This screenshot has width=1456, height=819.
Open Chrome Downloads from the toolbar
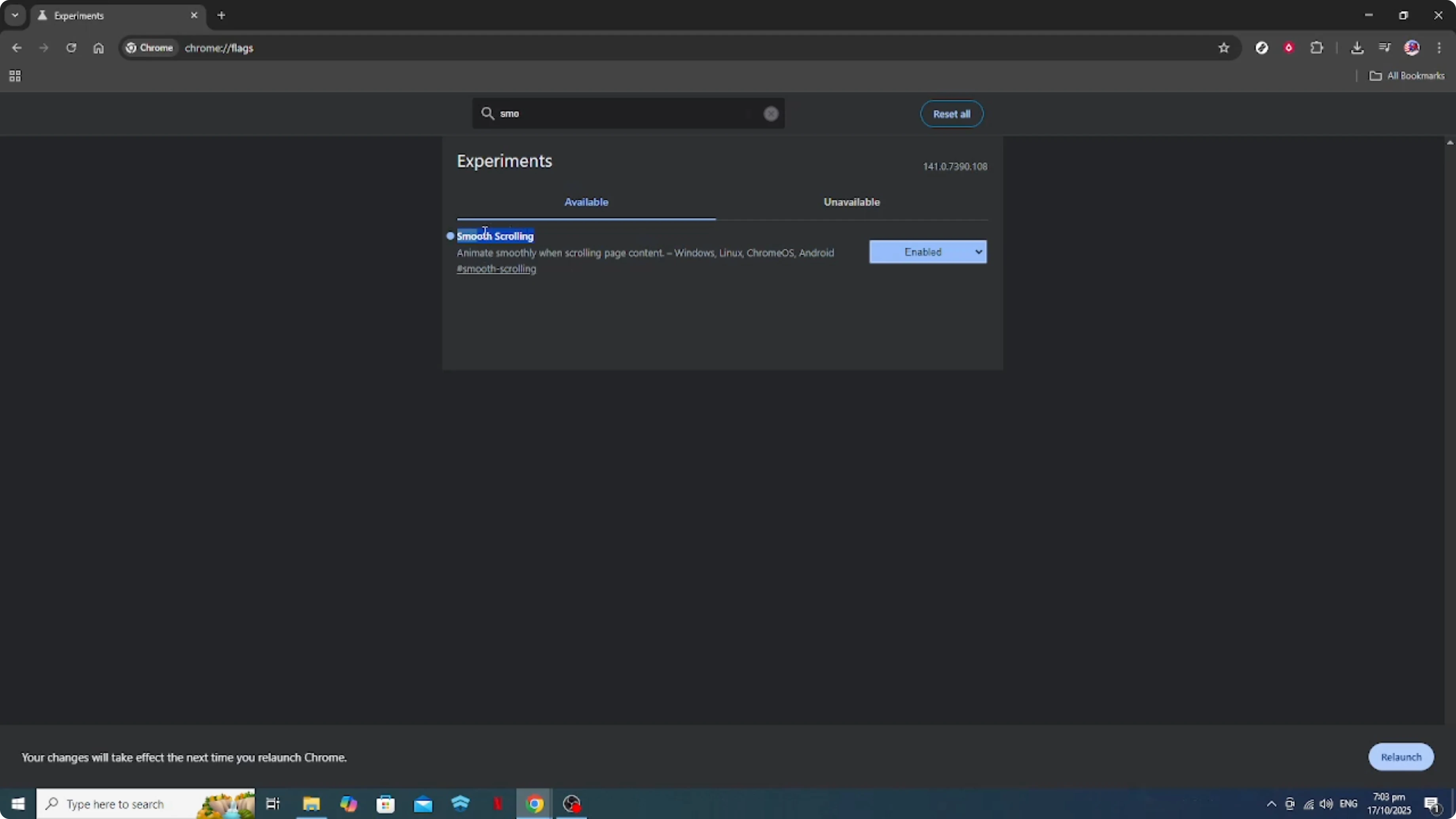coord(1357,47)
